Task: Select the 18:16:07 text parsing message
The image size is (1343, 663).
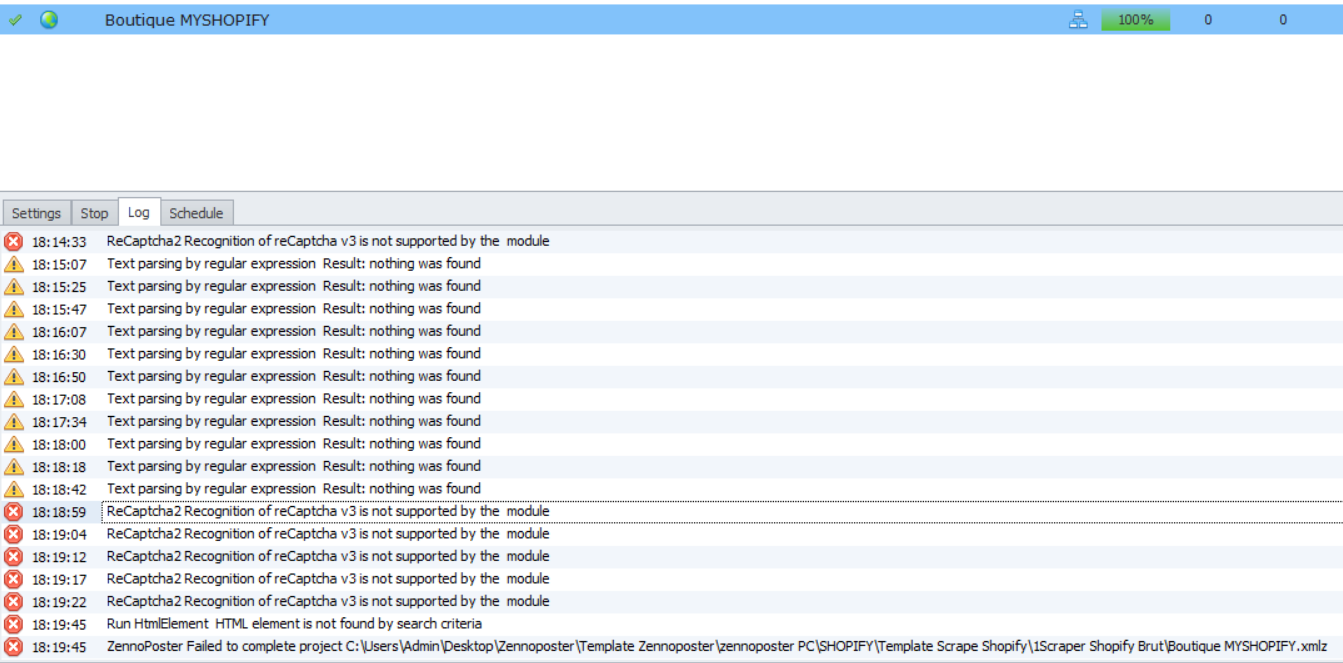Action: tap(294, 331)
